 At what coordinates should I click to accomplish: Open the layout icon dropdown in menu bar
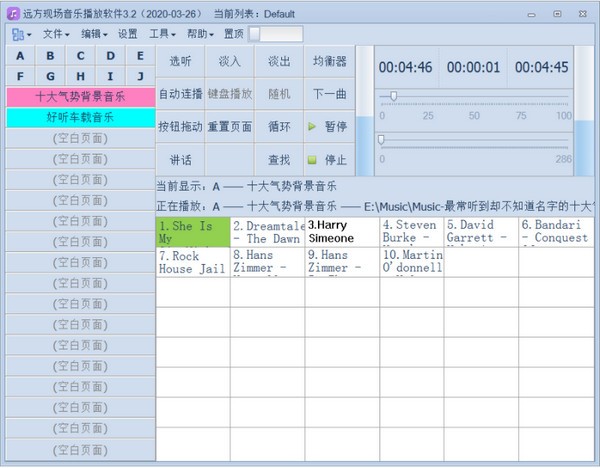[21, 34]
